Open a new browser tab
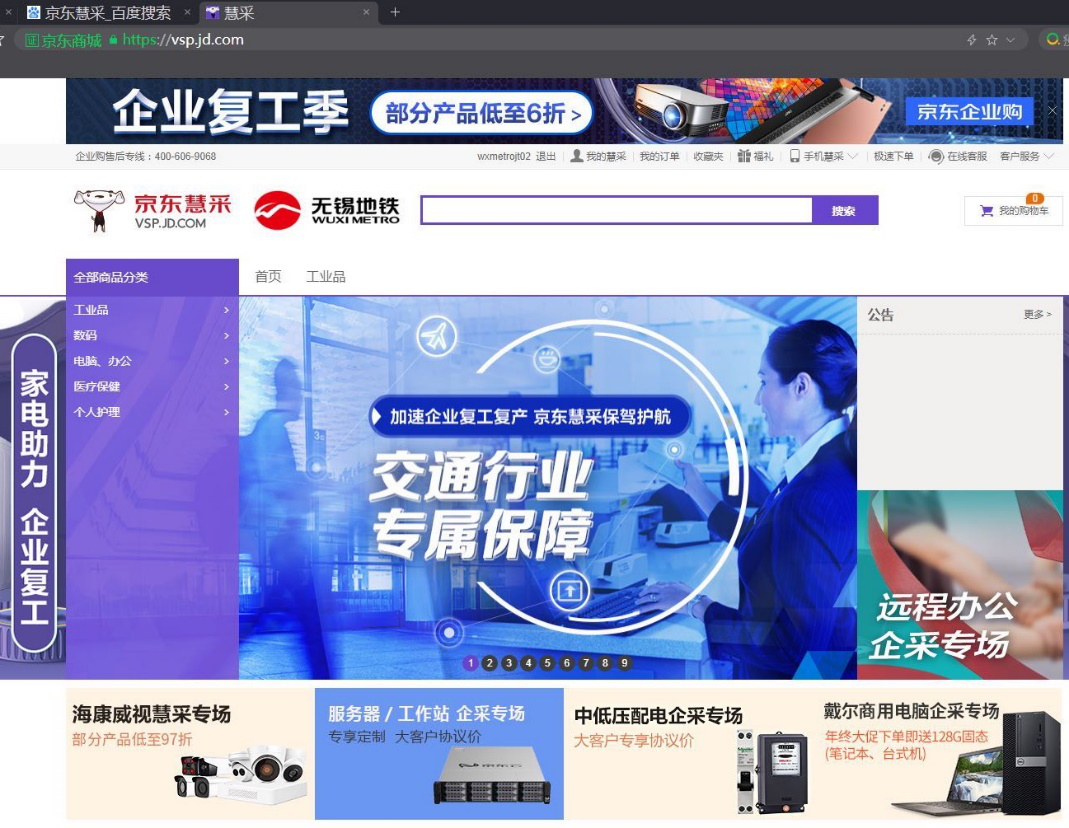Image resolution: width=1069 pixels, height=828 pixels. pos(395,12)
